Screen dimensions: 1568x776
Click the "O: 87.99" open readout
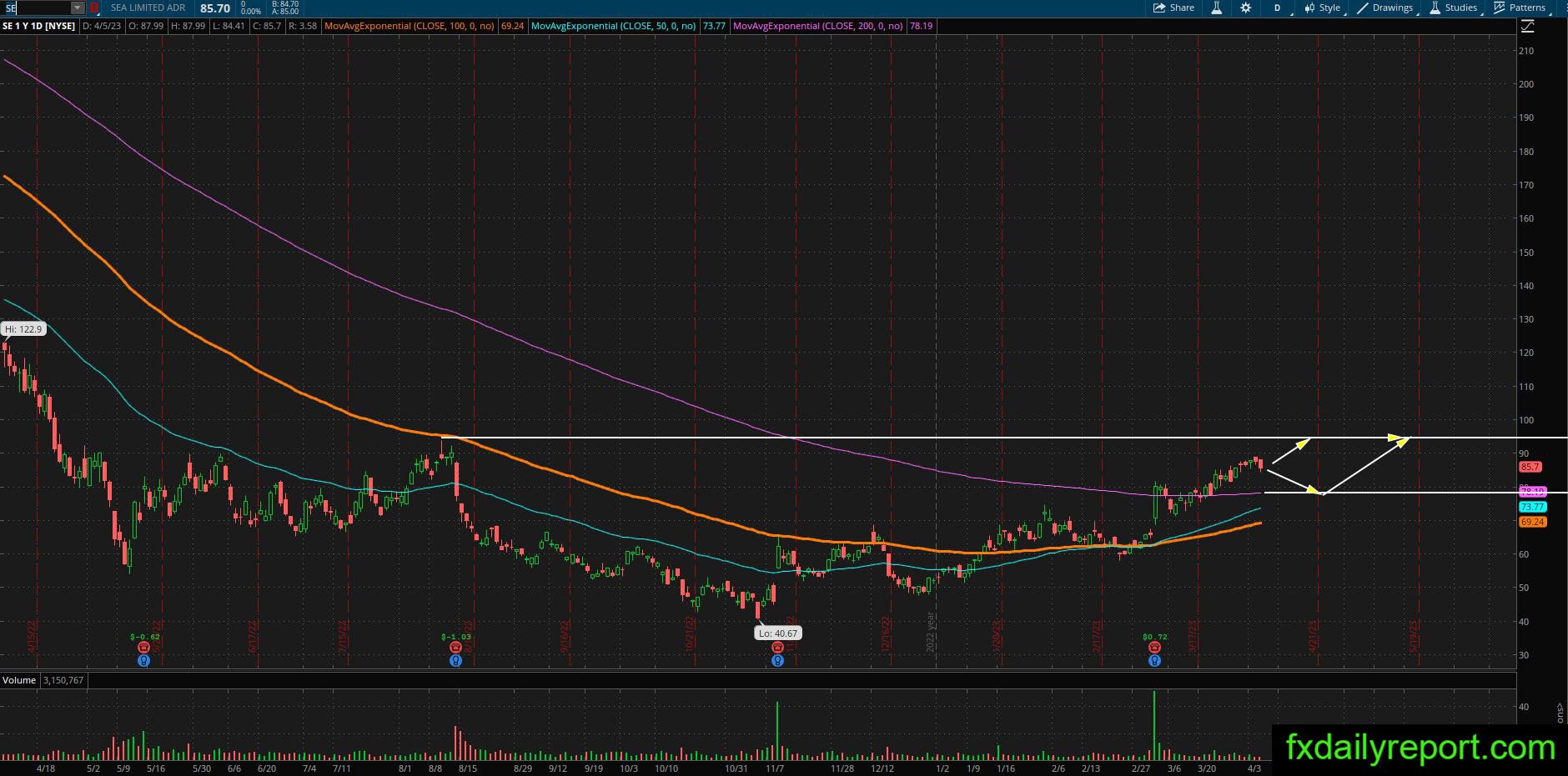[147, 26]
